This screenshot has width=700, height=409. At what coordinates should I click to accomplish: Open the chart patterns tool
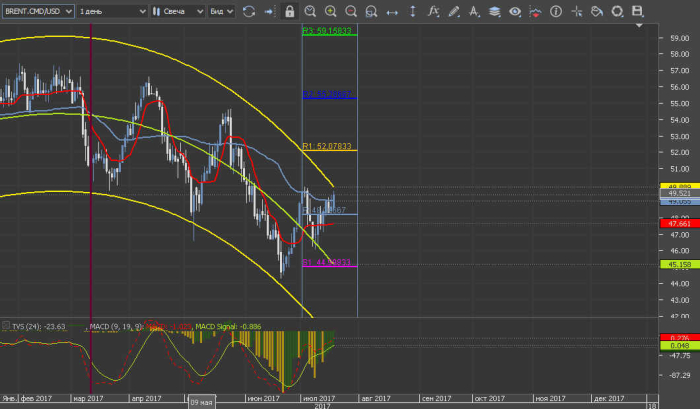coord(535,12)
